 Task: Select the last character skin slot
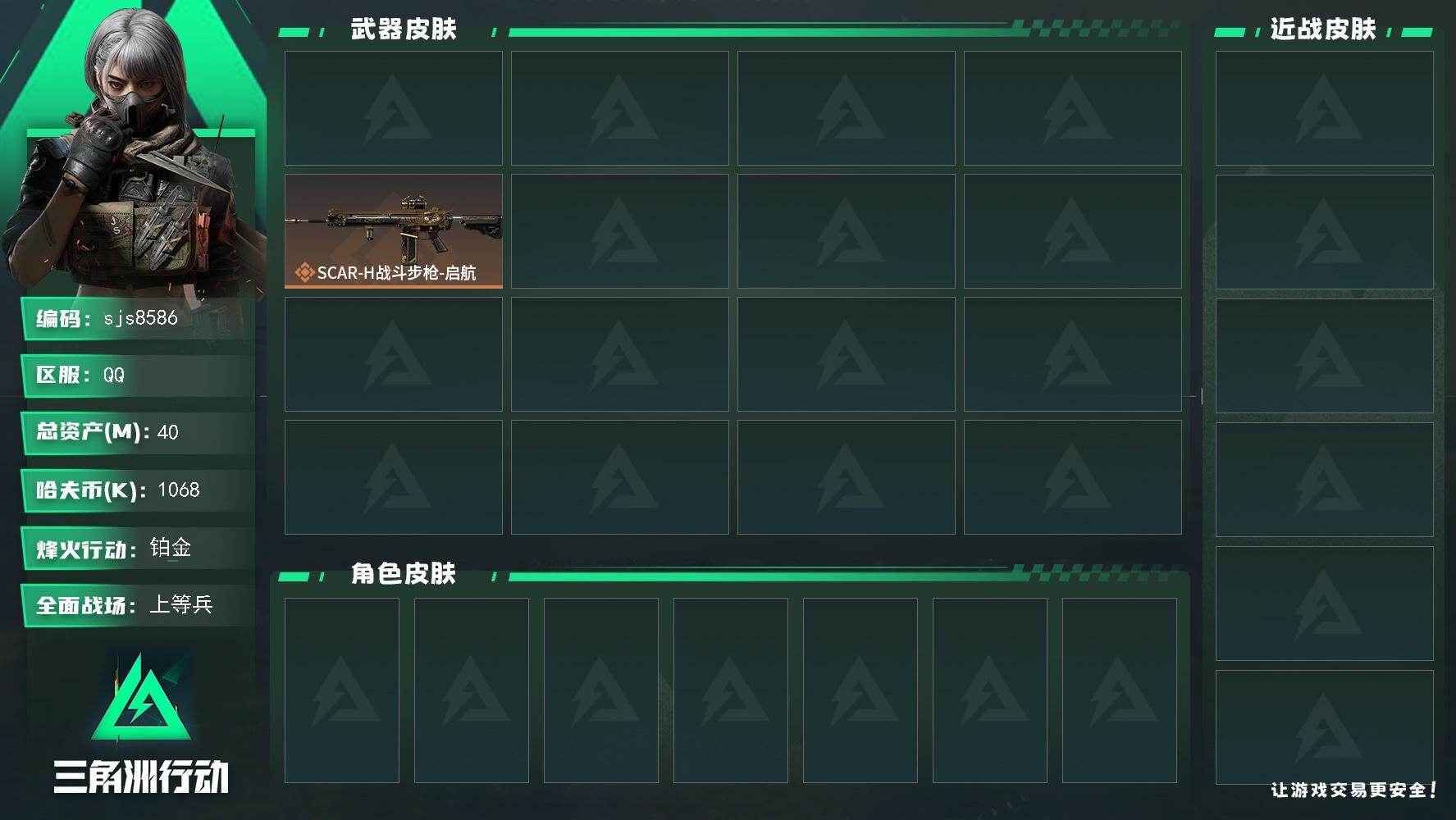pyautogui.click(x=1120, y=690)
